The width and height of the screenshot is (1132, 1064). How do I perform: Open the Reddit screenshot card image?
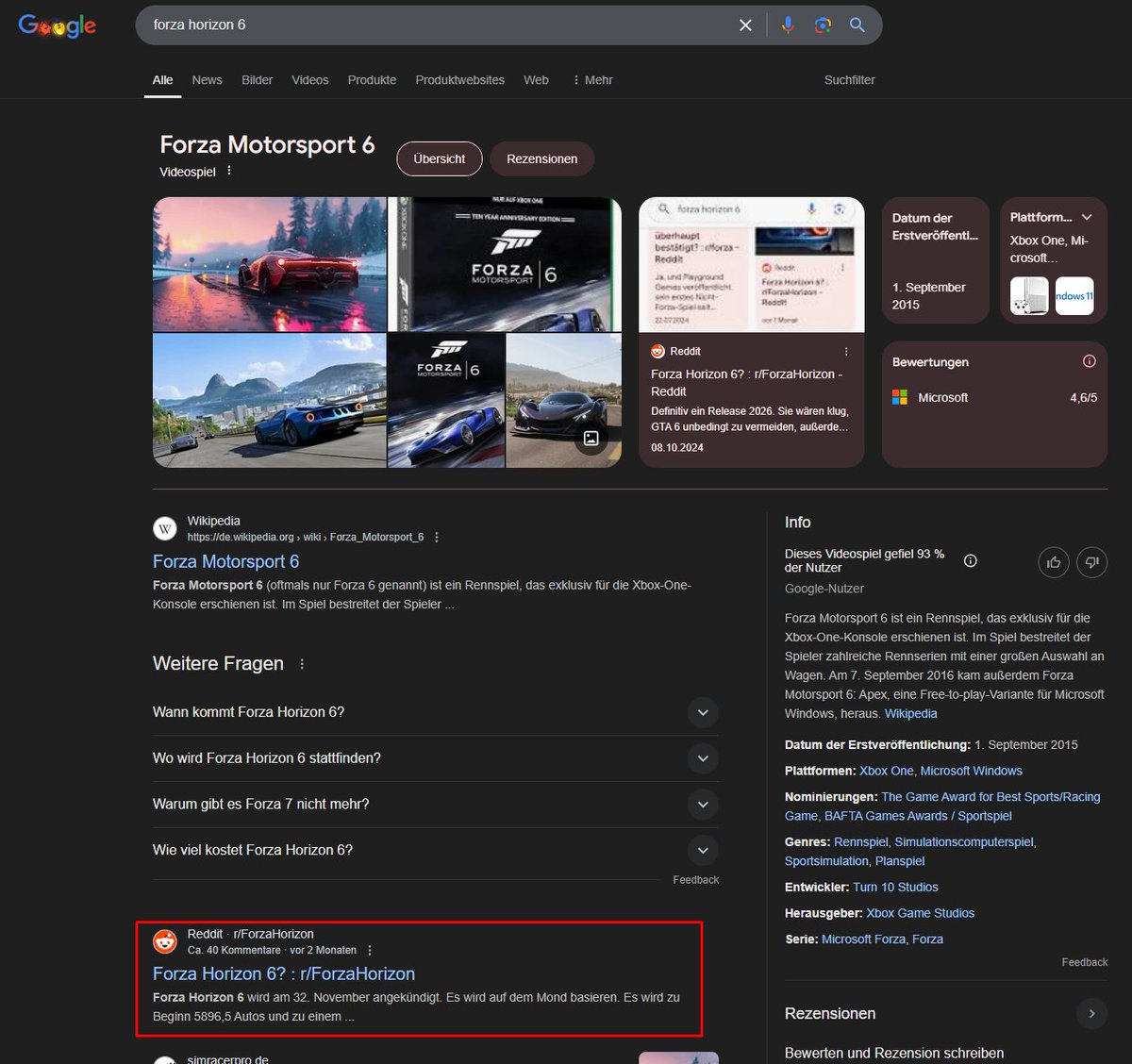pyautogui.click(x=752, y=264)
